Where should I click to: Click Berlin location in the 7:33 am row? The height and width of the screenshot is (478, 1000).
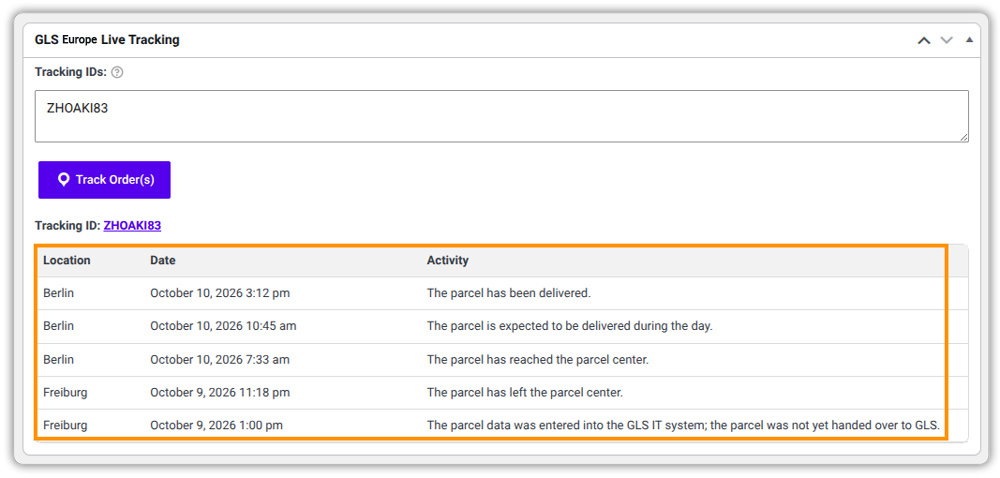(x=59, y=359)
